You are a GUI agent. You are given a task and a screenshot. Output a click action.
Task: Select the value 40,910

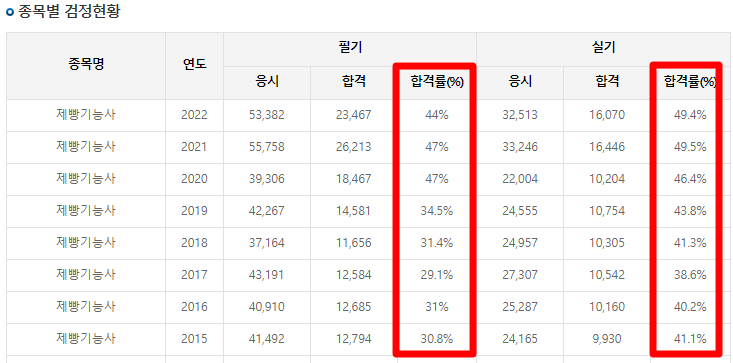point(266,307)
